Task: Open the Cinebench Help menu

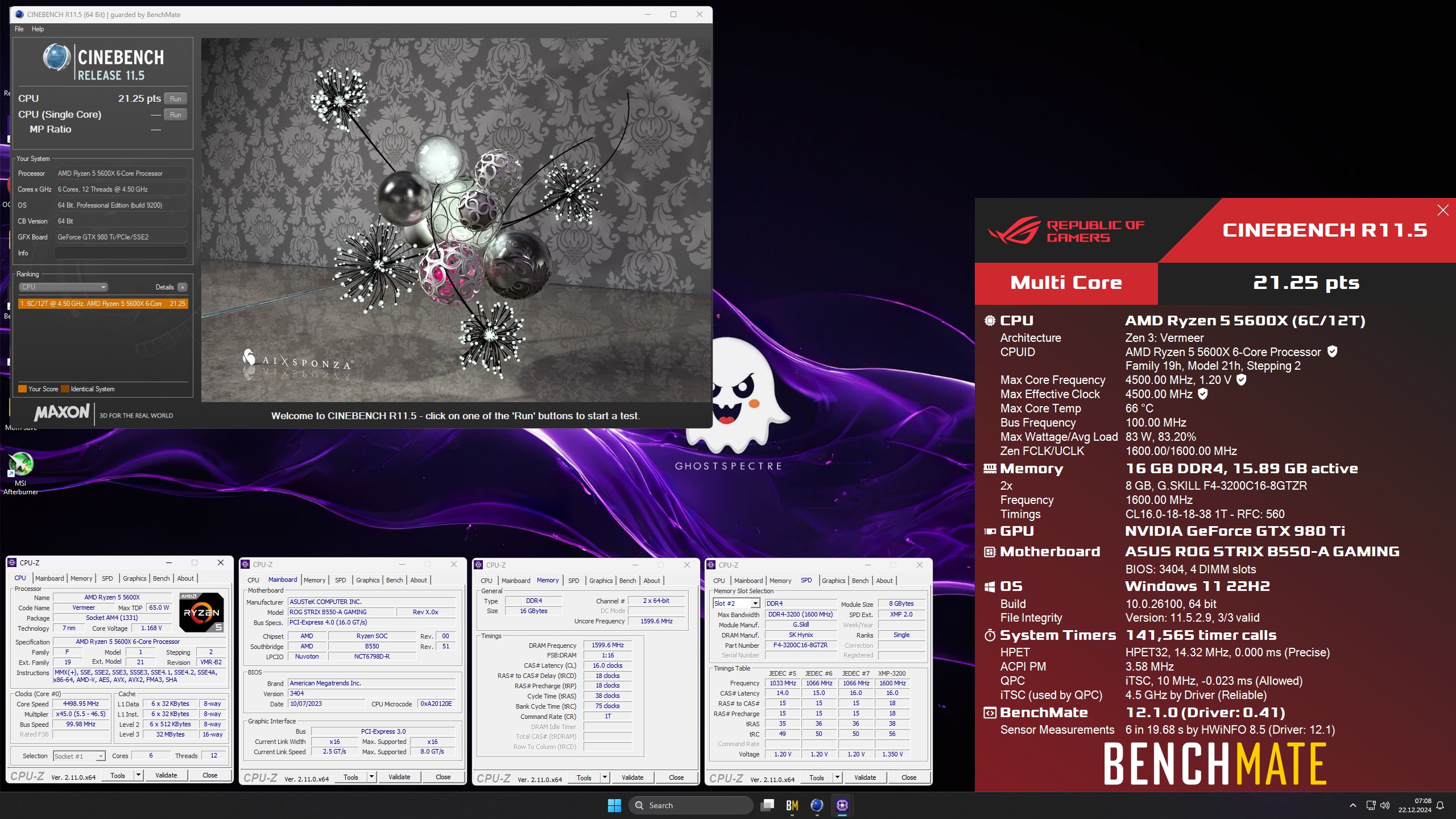Action: click(x=38, y=29)
